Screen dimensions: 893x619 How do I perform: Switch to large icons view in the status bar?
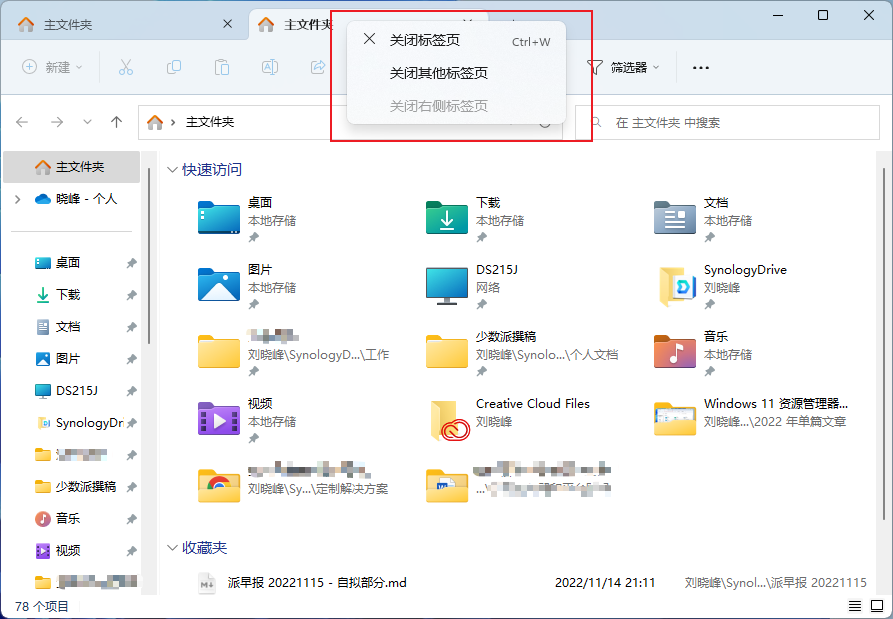tap(879, 604)
